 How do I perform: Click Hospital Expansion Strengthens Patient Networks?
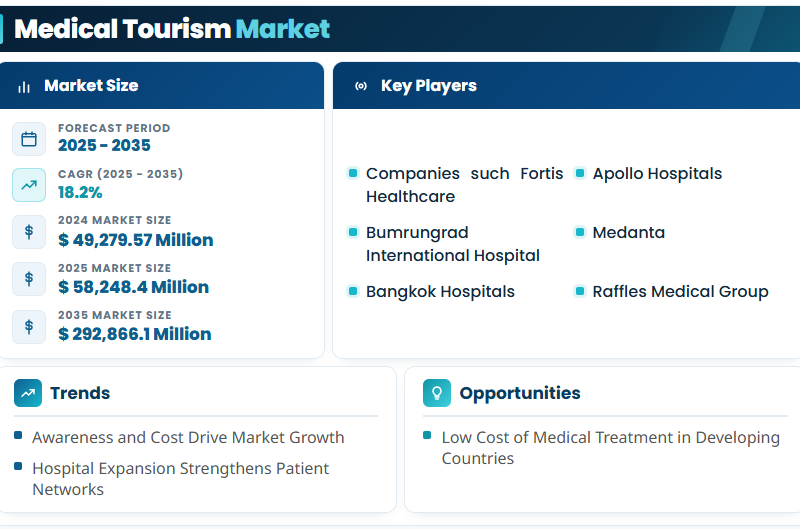pos(181,478)
